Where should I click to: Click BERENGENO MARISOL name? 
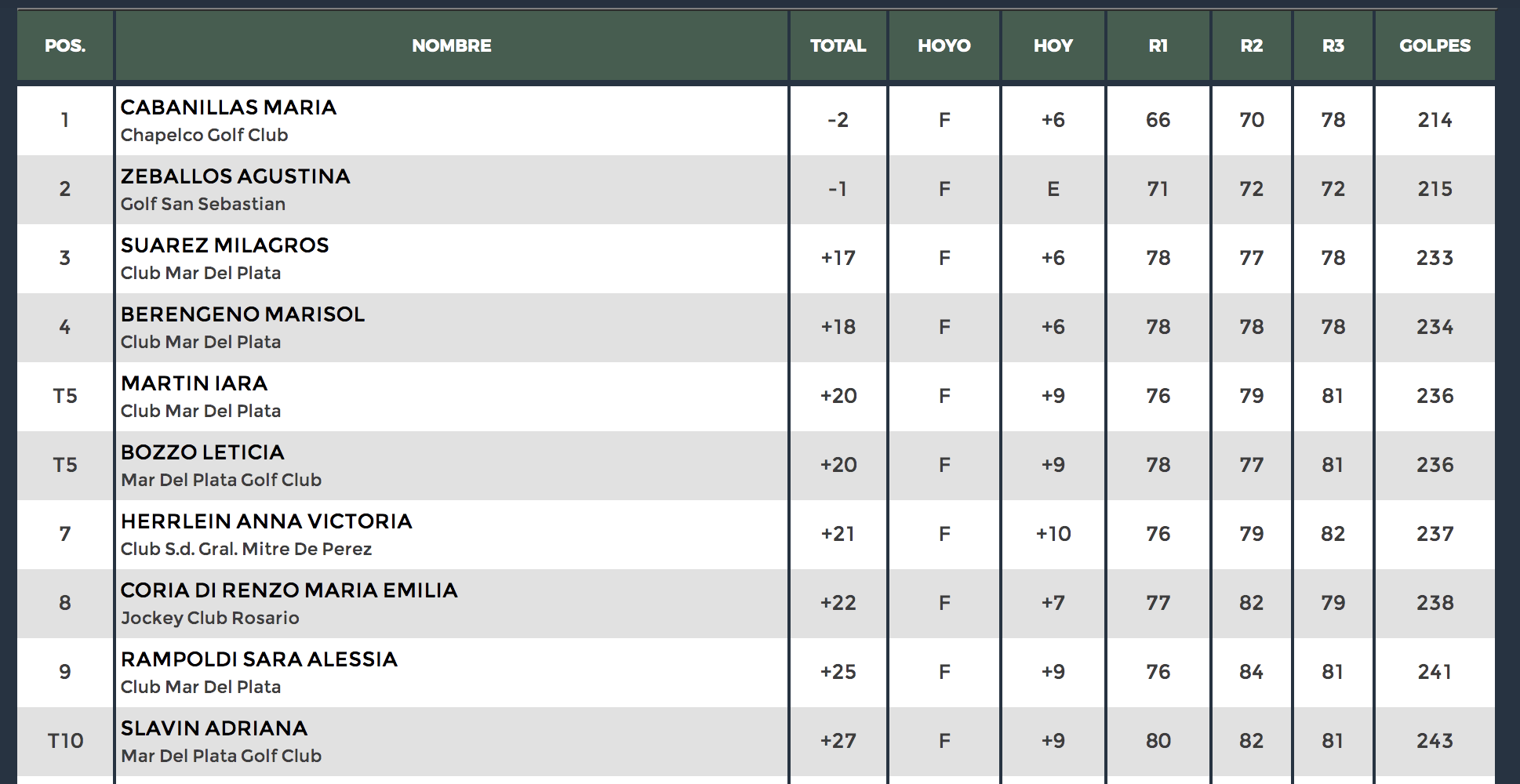tap(242, 314)
